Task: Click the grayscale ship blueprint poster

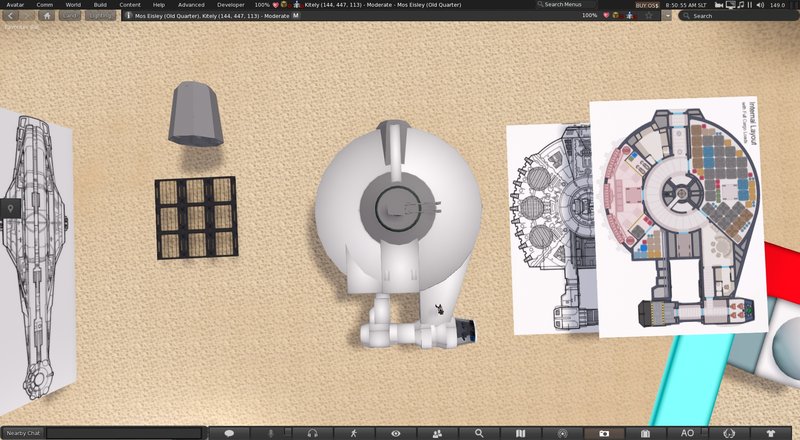Action: coord(551,230)
